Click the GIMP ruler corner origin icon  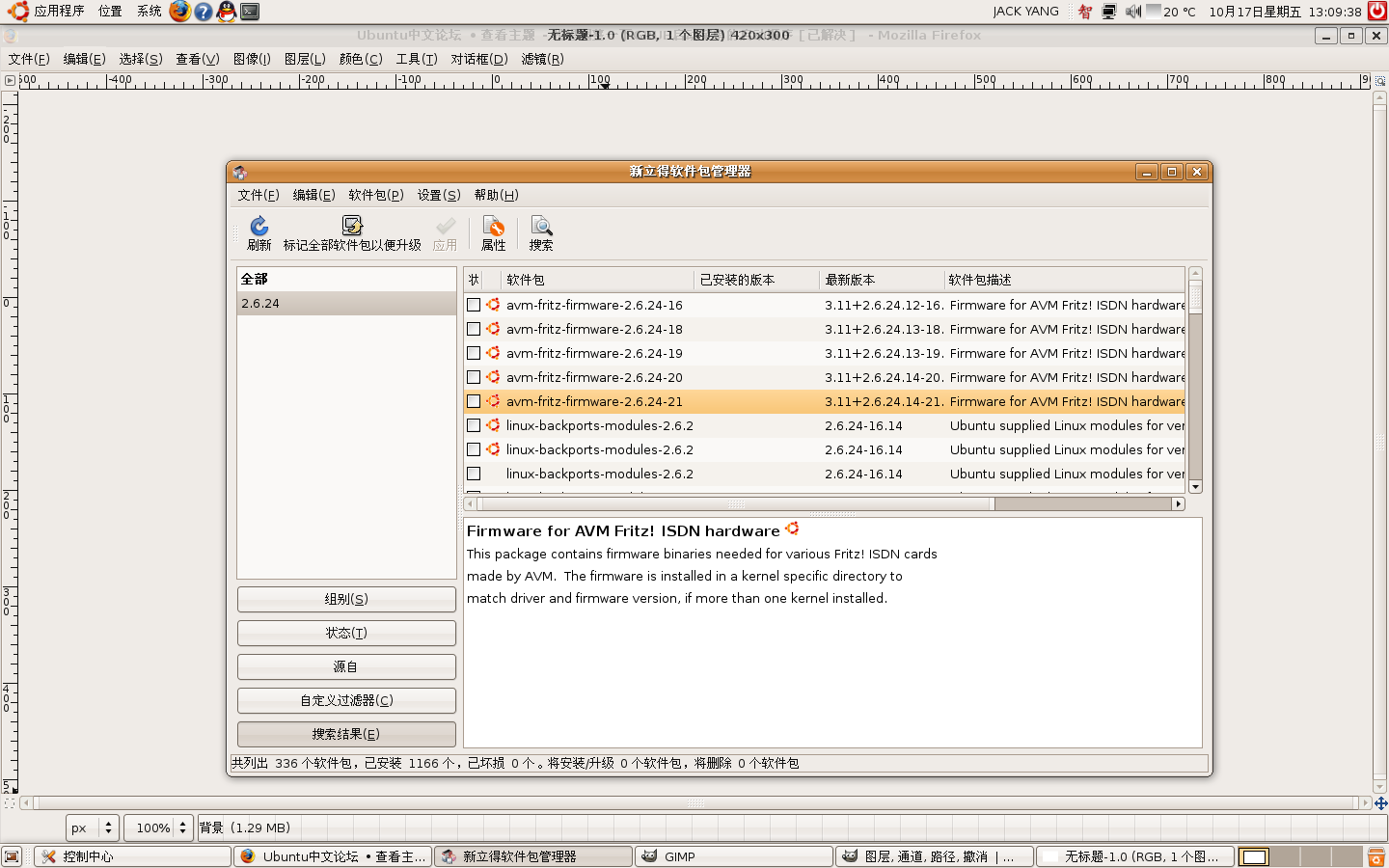tap(10, 81)
